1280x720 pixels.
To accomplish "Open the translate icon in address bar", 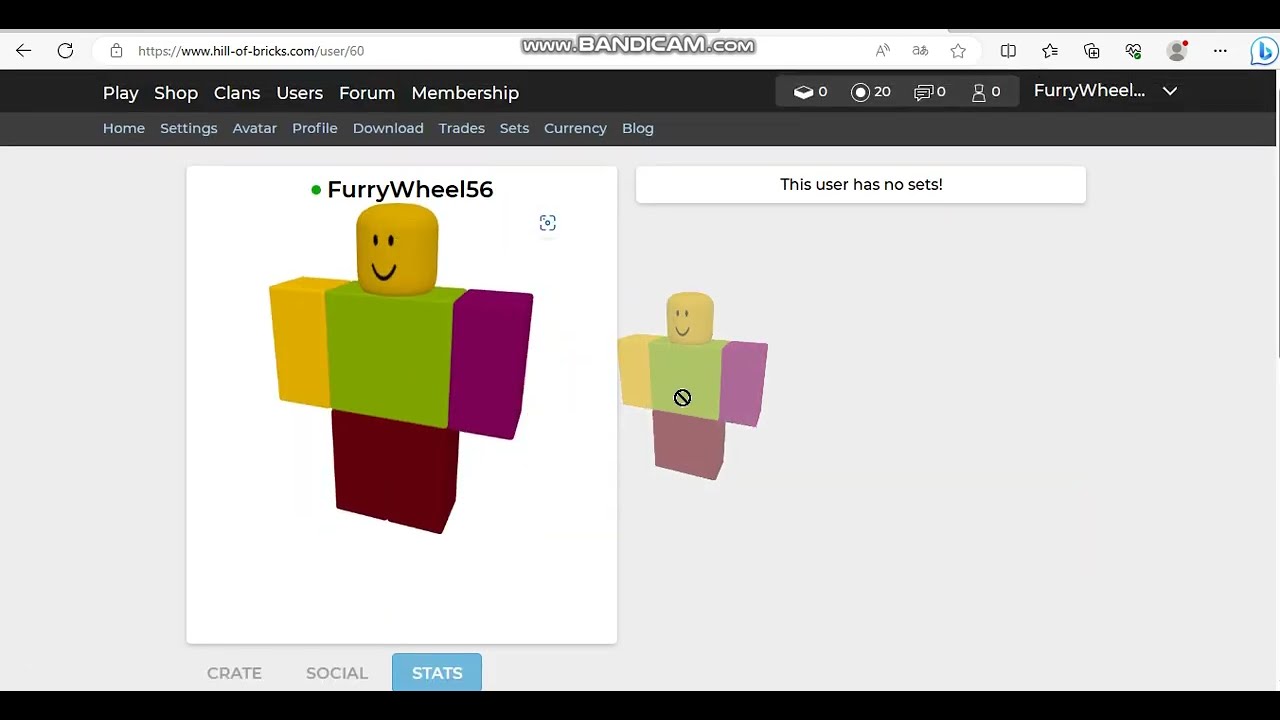I will click(920, 51).
